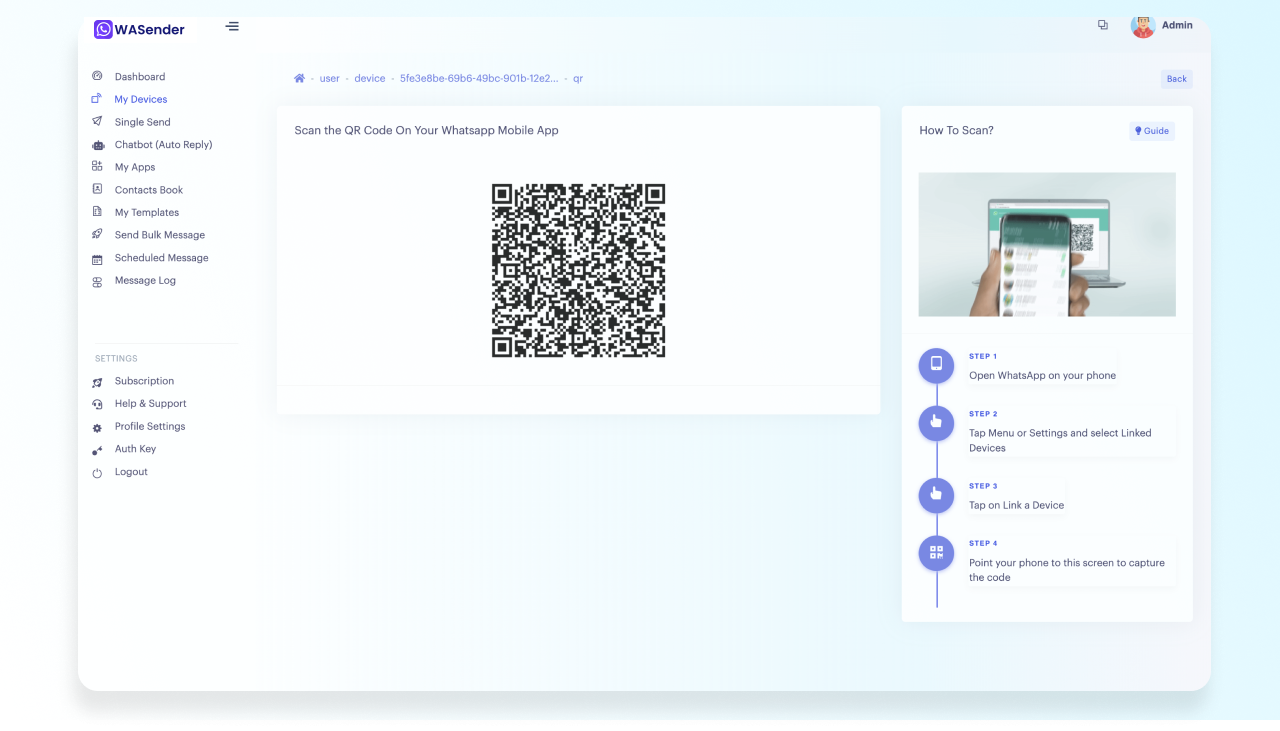Open Scheduled Message menu item
The width and height of the screenshot is (1280, 731).
coord(162,258)
